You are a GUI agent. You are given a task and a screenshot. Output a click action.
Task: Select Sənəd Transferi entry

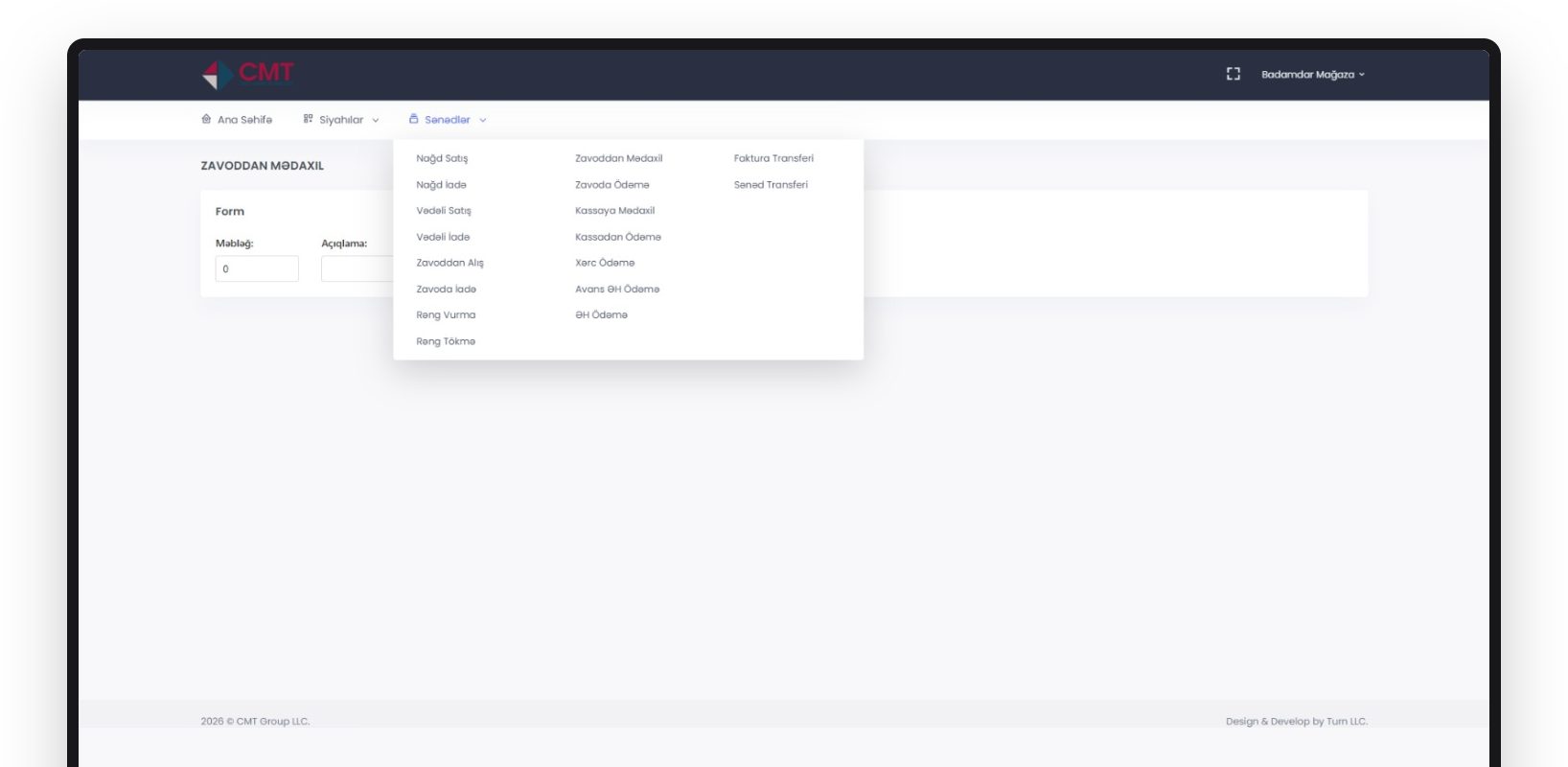coord(771,184)
